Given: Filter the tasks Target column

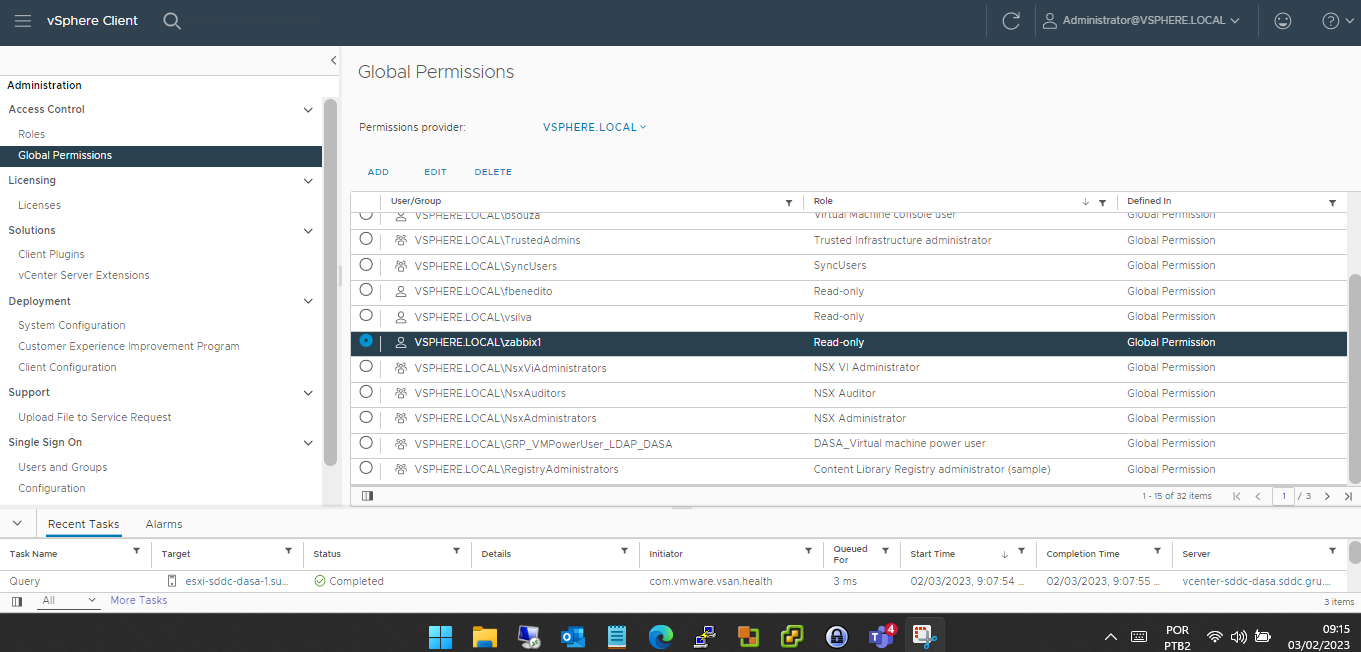Looking at the screenshot, I should [x=289, y=551].
